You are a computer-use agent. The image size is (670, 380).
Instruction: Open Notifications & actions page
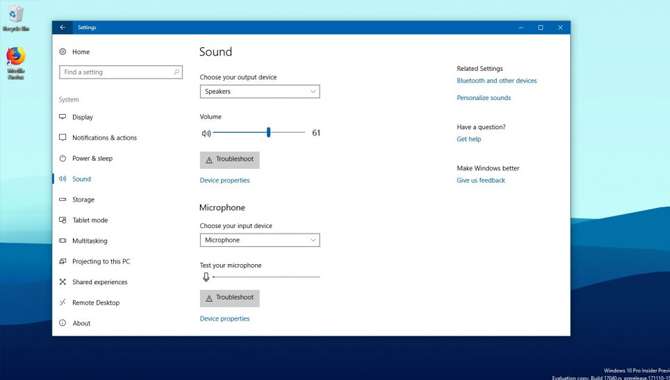[x=105, y=138]
